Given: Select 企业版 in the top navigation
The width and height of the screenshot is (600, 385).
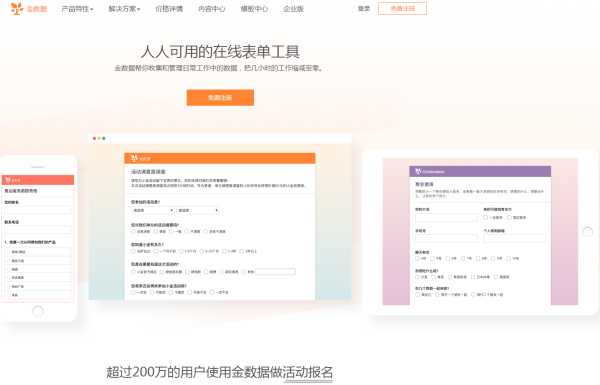Looking at the screenshot, I should (293, 9).
